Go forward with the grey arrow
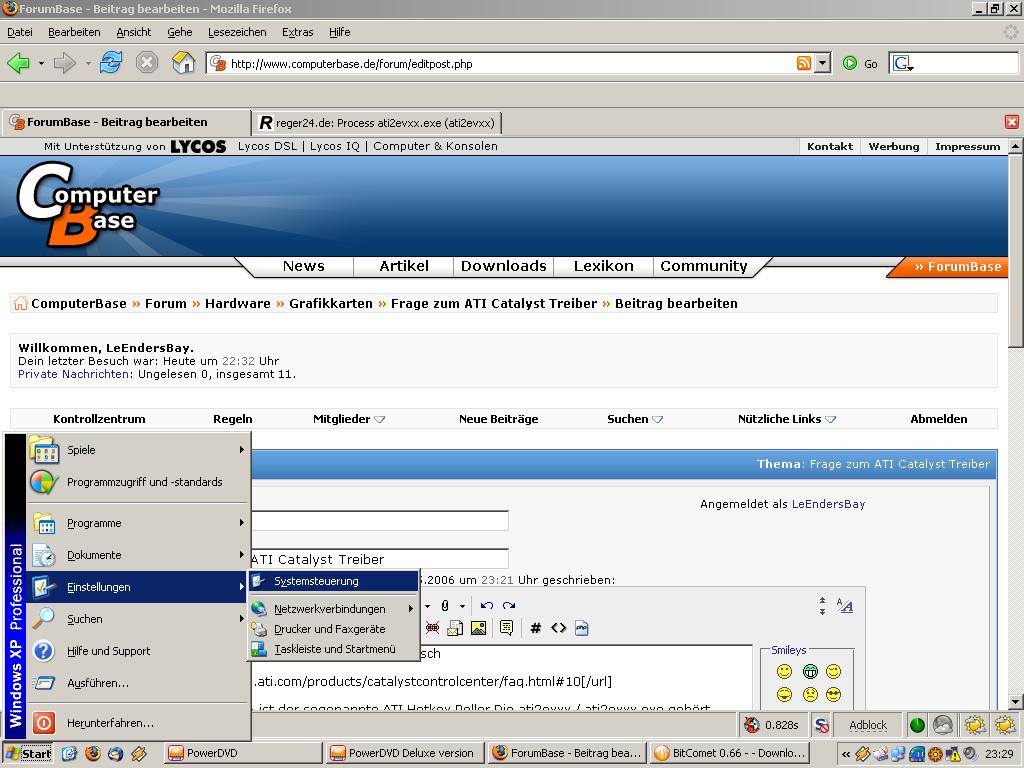Screen dimensions: 1024x768 click(64, 63)
